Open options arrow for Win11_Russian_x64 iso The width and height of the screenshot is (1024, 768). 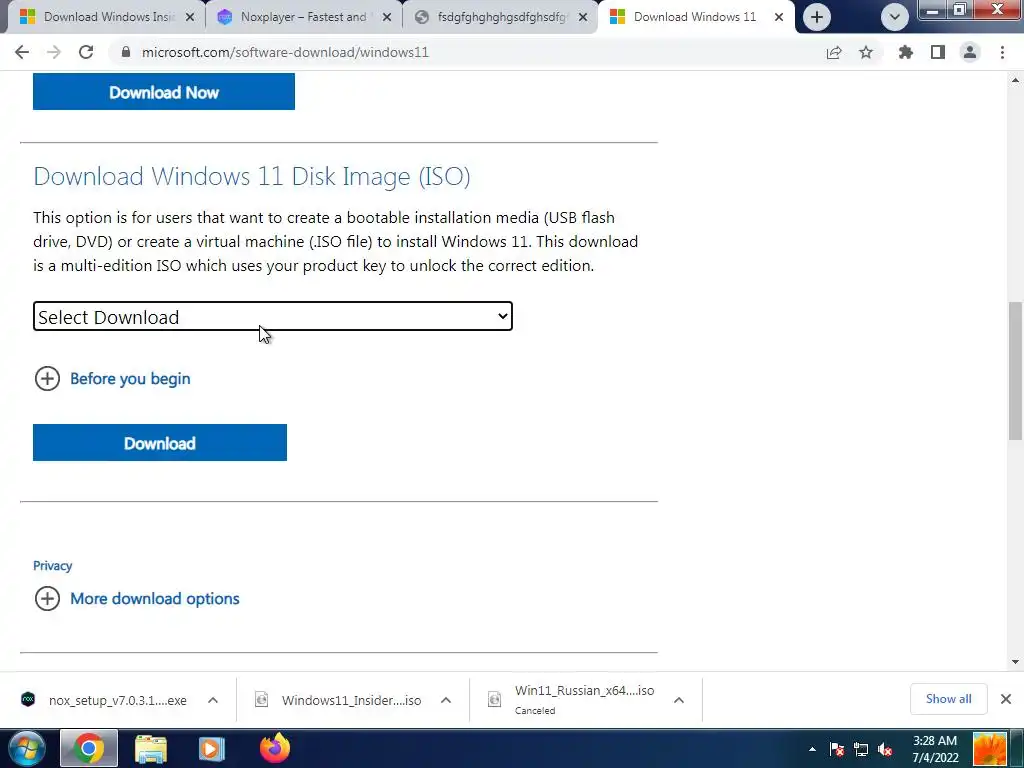click(x=679, y=700)
